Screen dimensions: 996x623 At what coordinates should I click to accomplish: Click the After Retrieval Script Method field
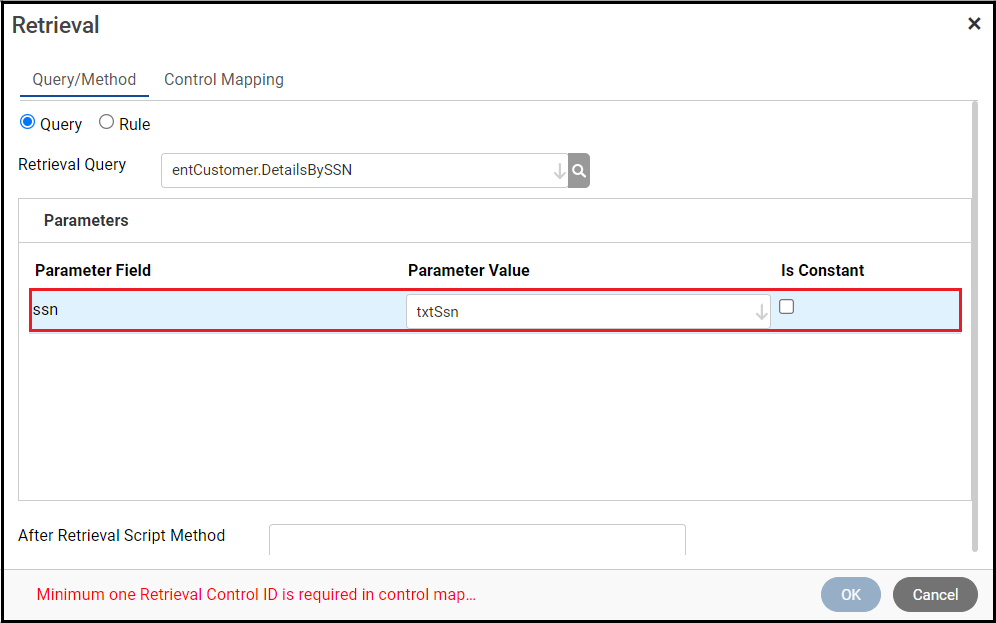(477, 539)
